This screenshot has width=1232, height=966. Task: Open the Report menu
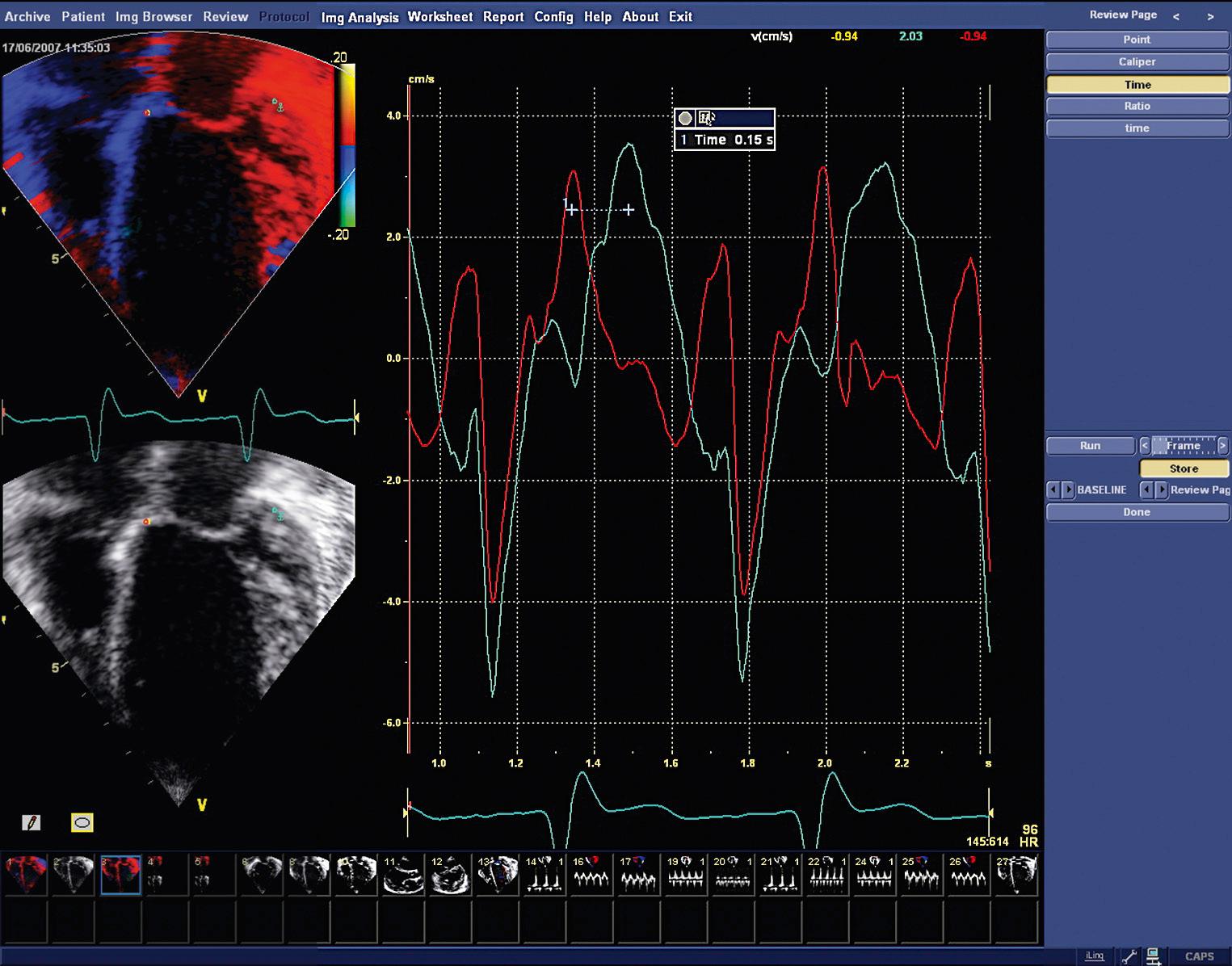503,16
